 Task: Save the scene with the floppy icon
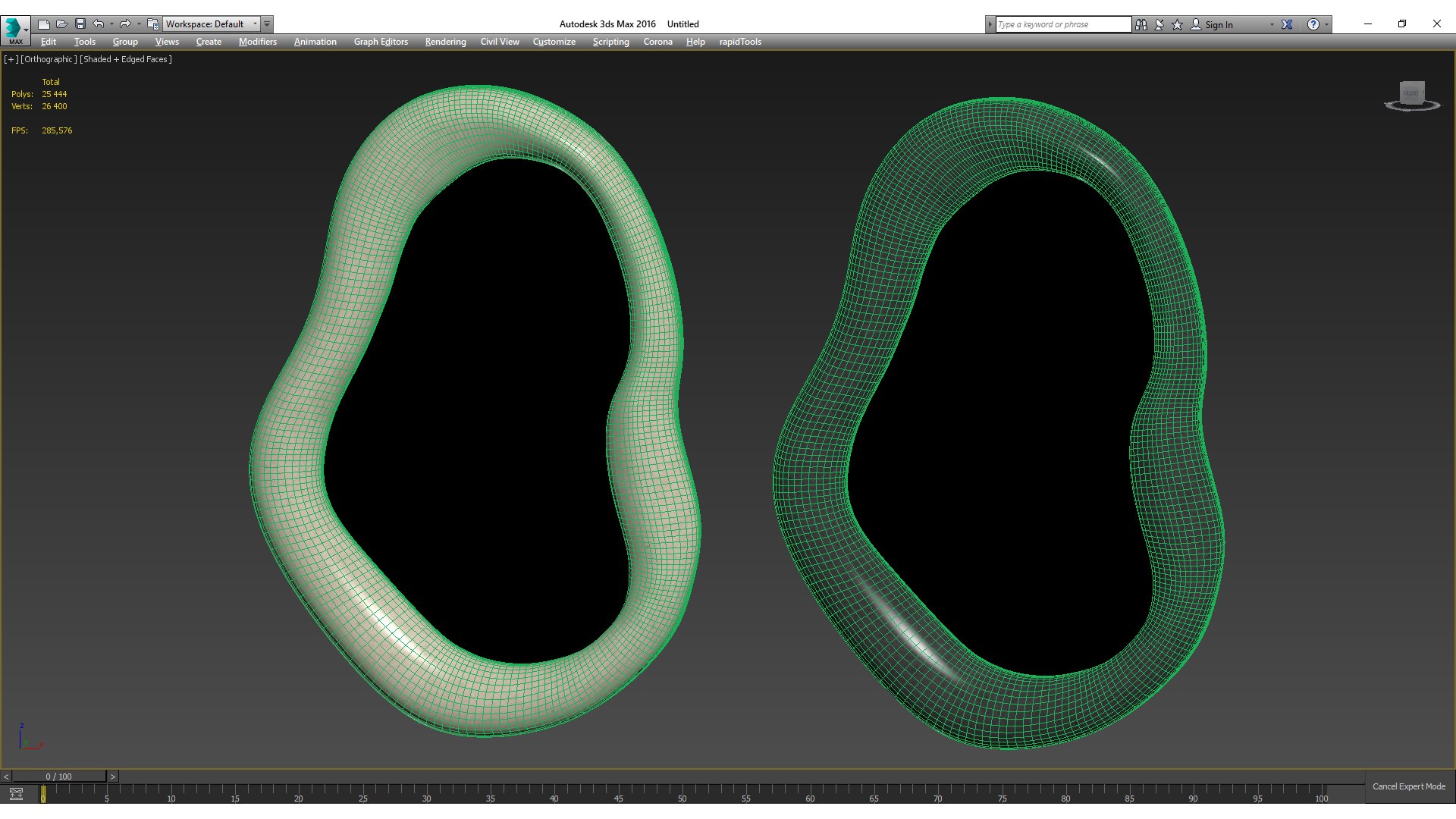pyautogui.click(x=80, y=24)
